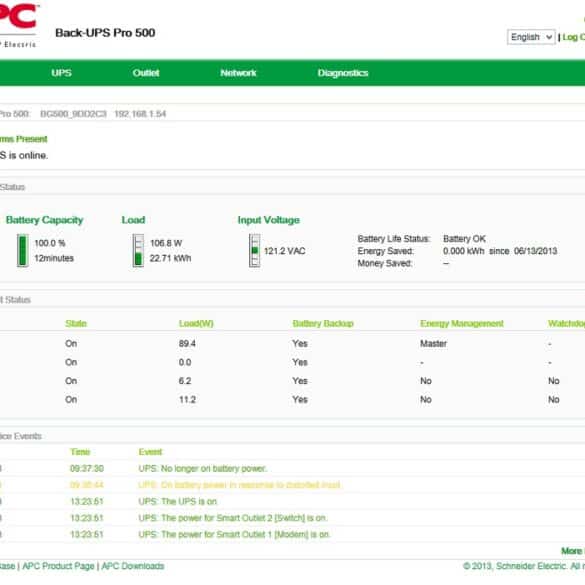The width and height of the screenshot is (585, 585).
Task: Click the Battery Life Status label
Action: (x=394, y=239)
